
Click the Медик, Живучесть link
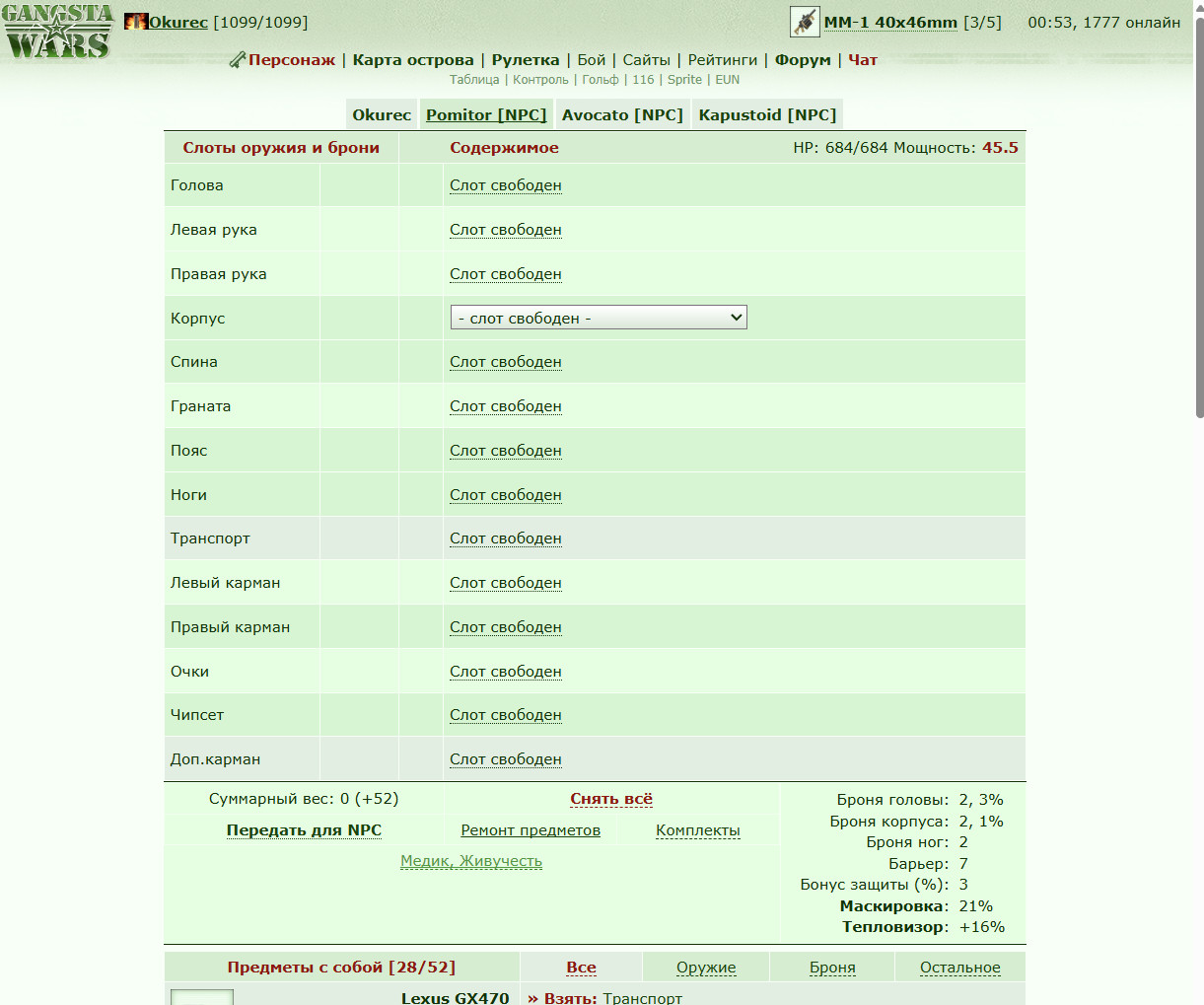(x=471, y=861)
